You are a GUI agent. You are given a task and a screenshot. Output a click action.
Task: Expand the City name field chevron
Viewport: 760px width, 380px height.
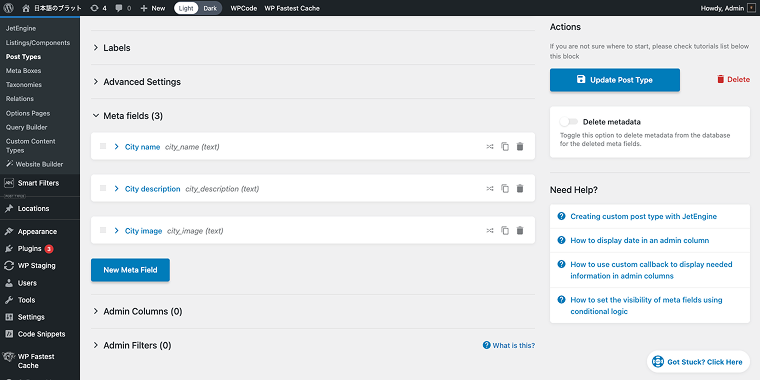(116, 146)
